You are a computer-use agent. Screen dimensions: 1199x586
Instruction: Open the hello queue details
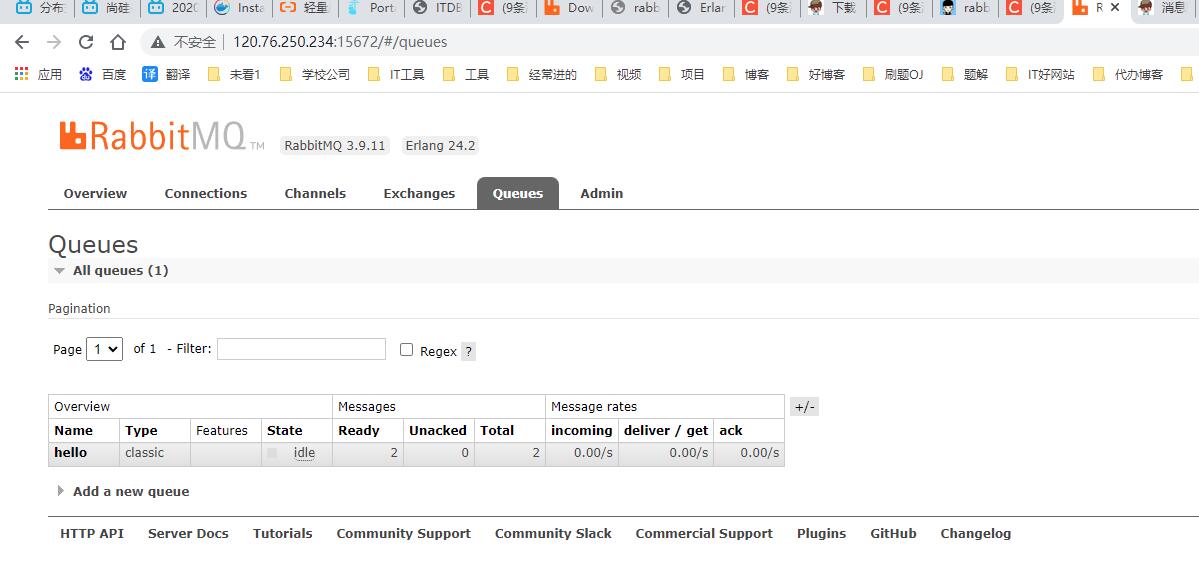pos(70,453)
